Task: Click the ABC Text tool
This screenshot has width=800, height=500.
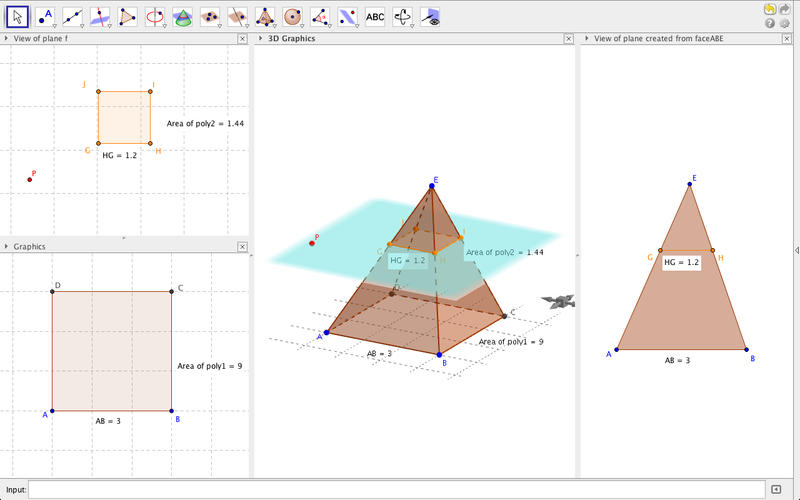Action: (x=375, y=16)
